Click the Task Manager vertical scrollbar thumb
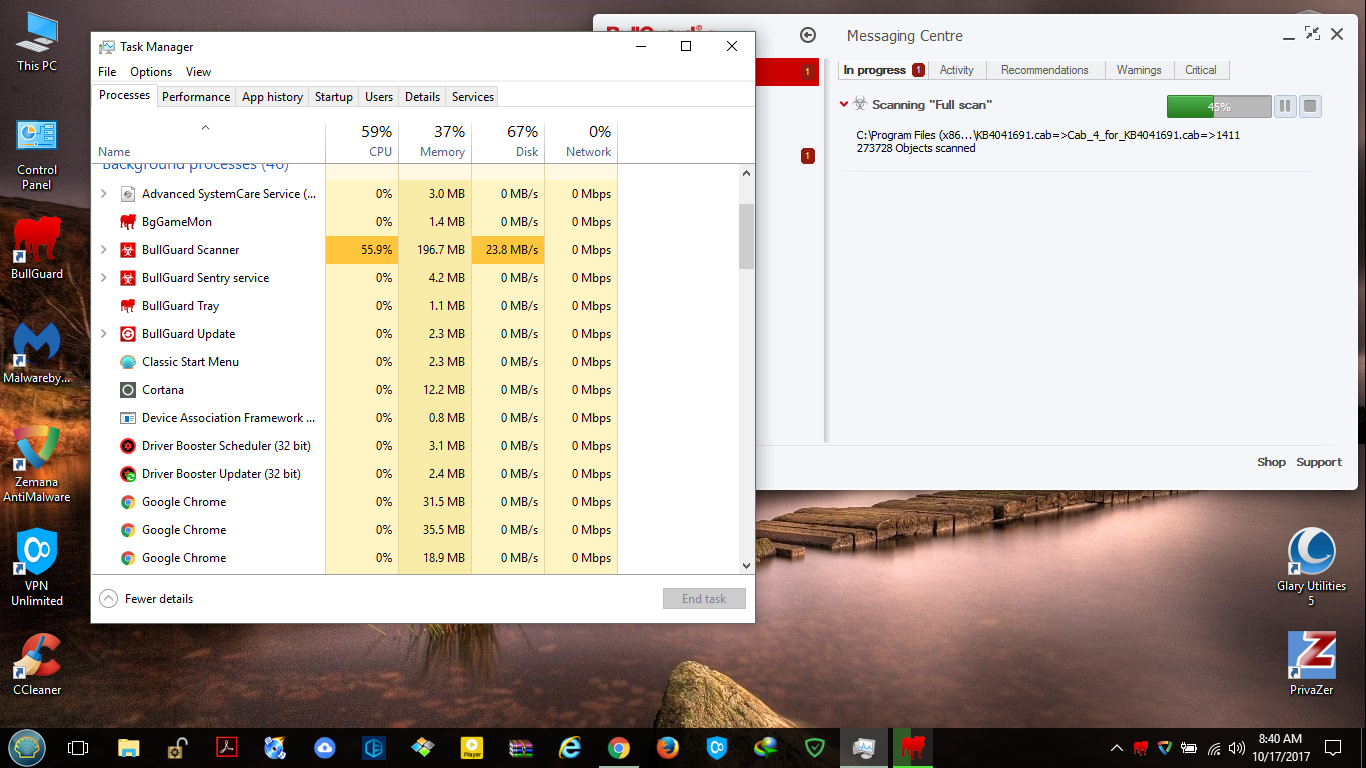 [x=746, y=237]
